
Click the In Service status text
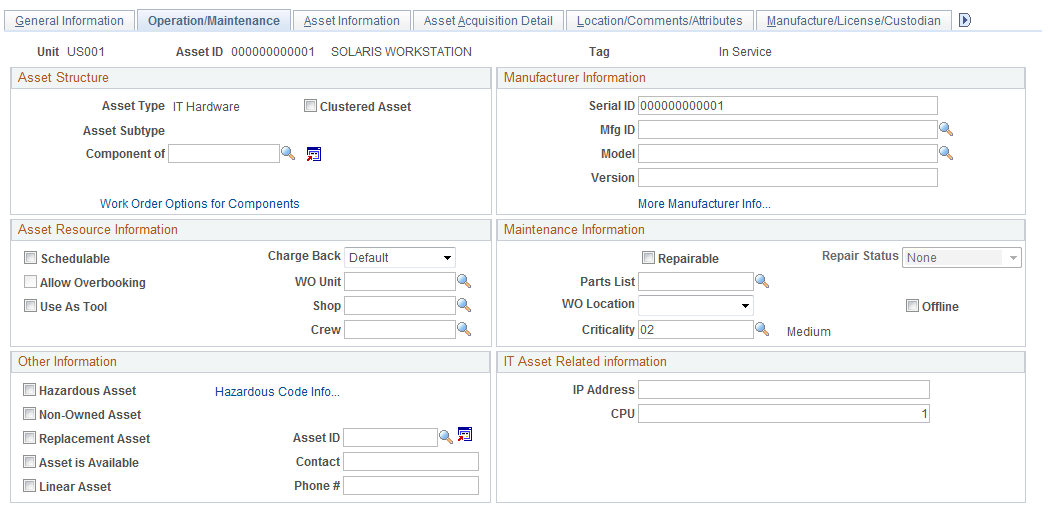(x=745, y=52)
